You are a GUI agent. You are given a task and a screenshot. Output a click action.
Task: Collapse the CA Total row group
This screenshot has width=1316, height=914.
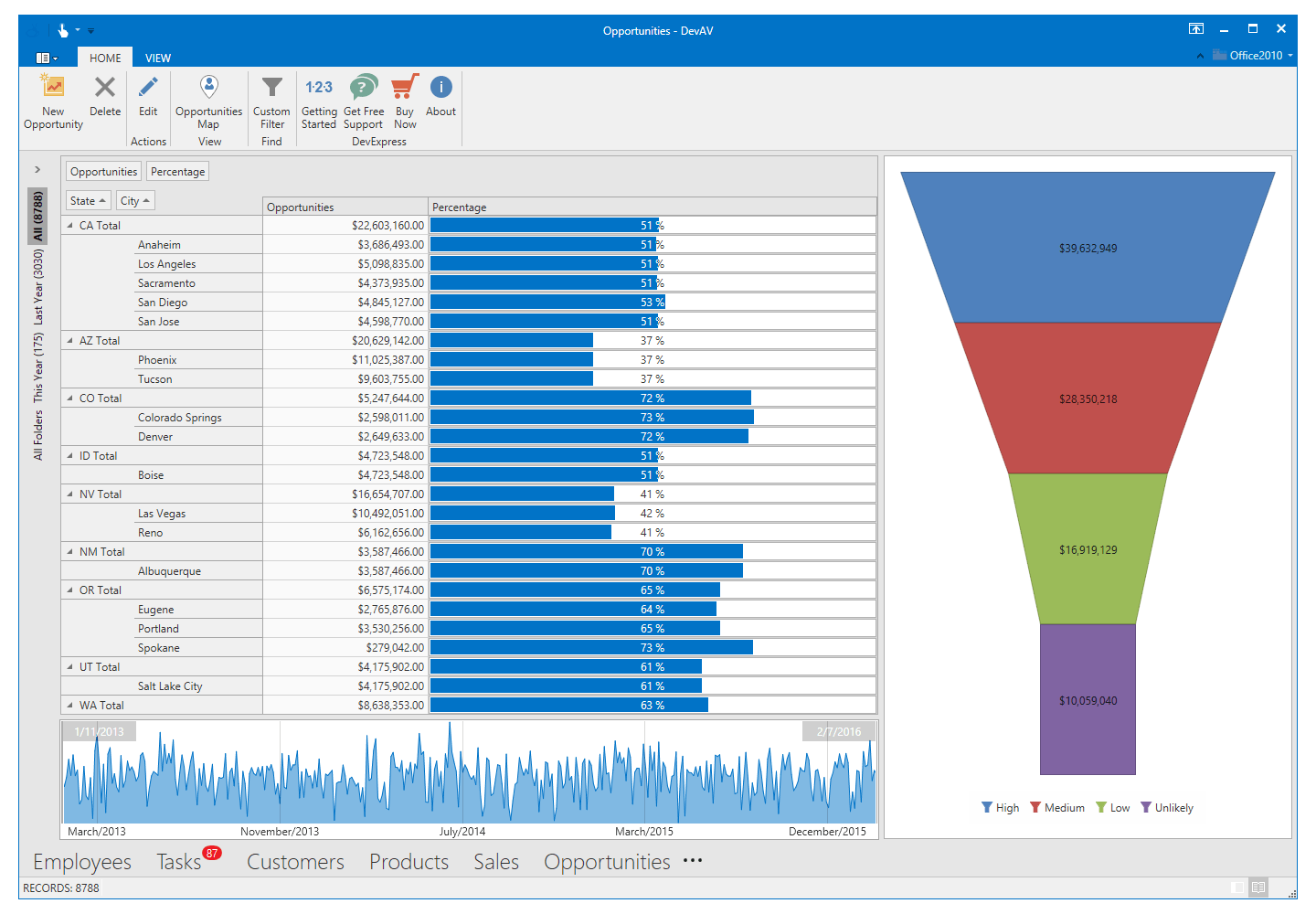(70, 226)
